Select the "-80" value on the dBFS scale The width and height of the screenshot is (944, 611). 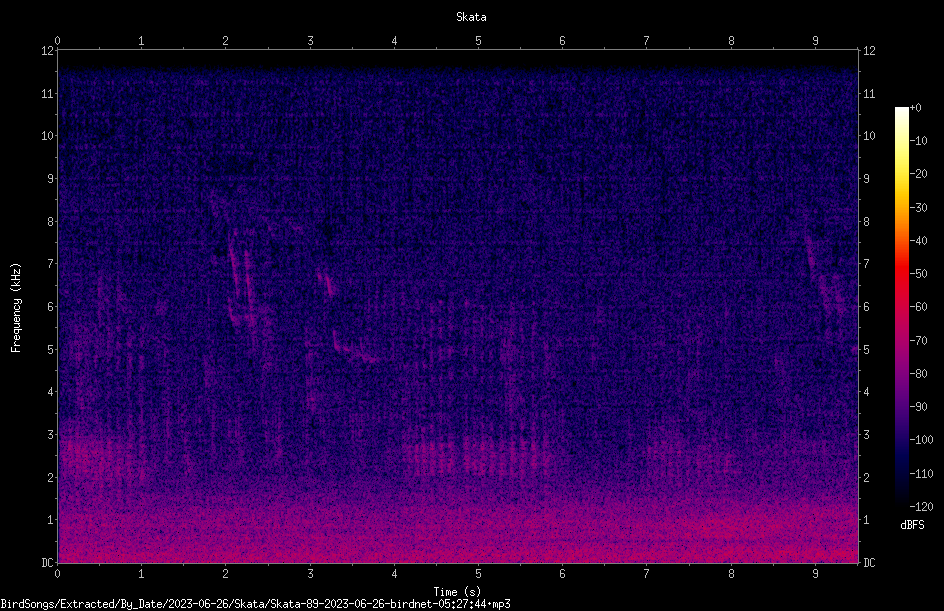tap(918, 374)
